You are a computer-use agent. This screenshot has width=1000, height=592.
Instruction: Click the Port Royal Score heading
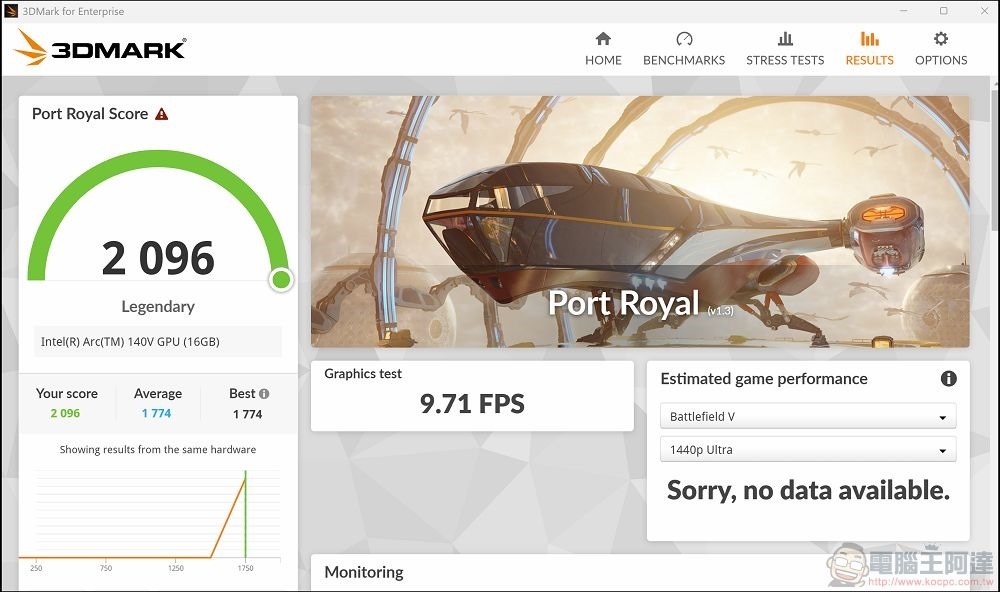[90, 114]
